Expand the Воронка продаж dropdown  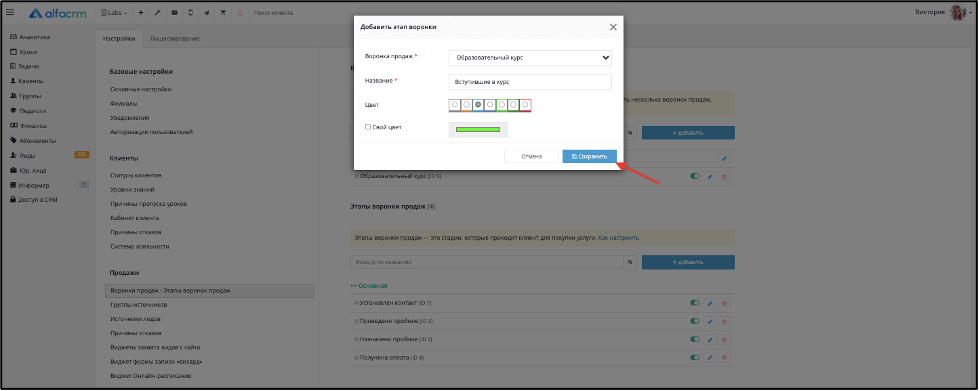[530, 57]
